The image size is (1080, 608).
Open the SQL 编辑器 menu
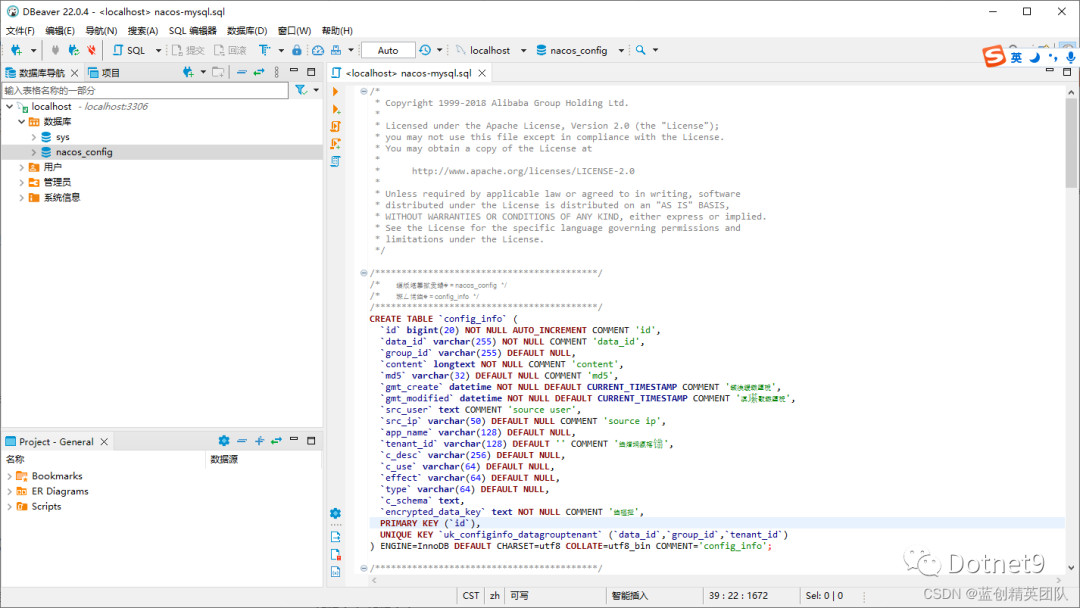point(193,31)
